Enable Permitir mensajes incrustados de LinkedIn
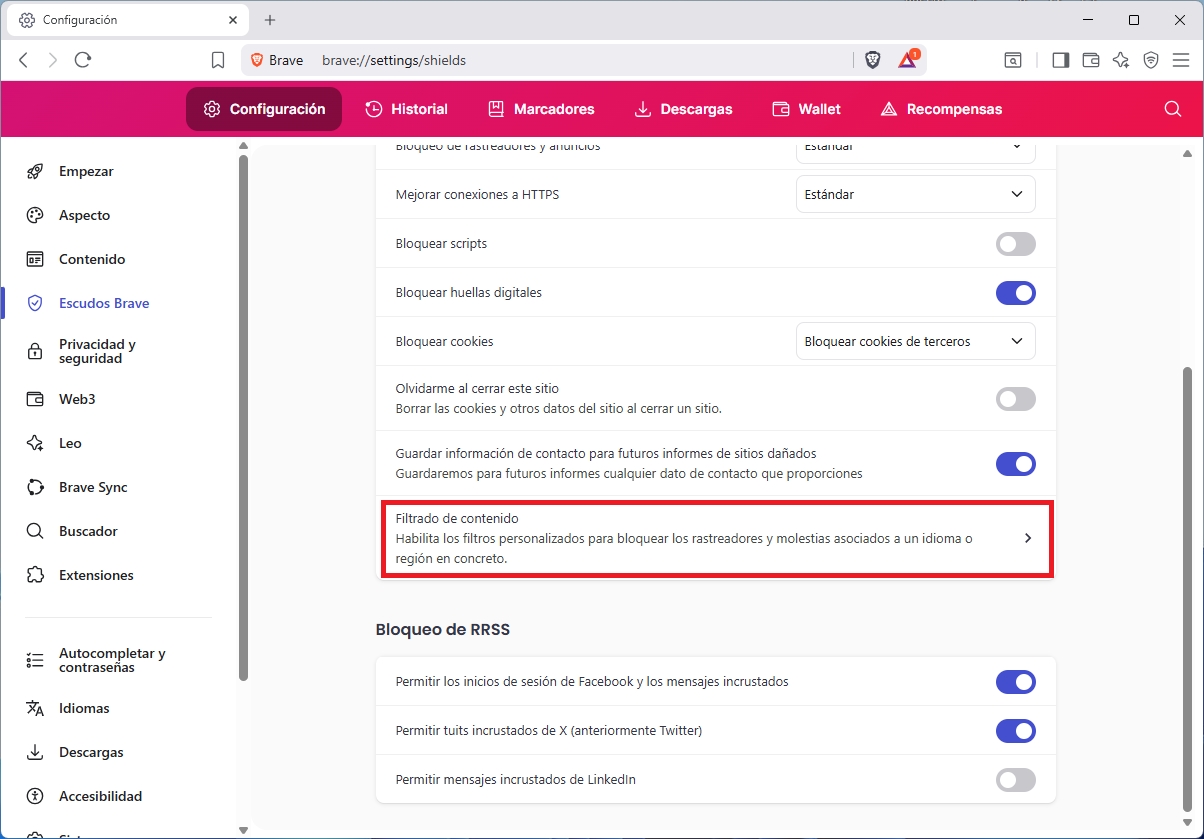The height and width of the screenshot is (839, 1204). (x=1015, y=779)
